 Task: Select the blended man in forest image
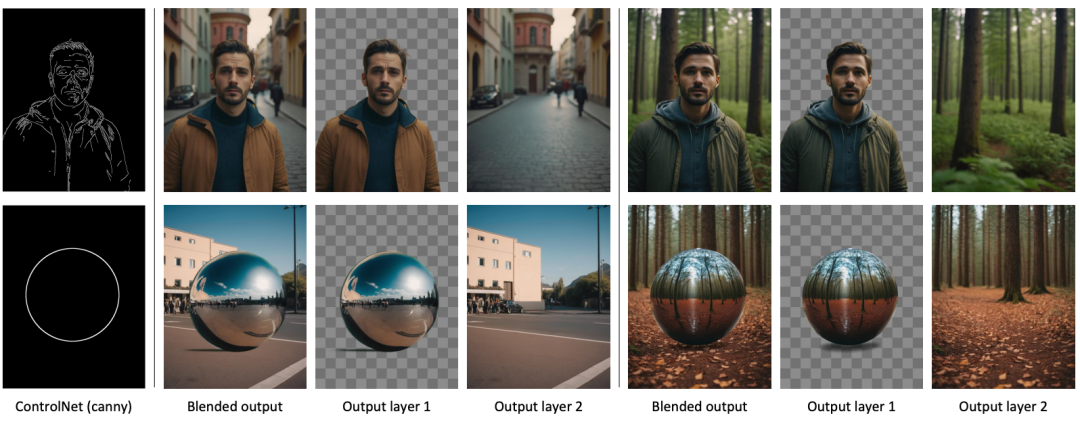coord(699,100)
